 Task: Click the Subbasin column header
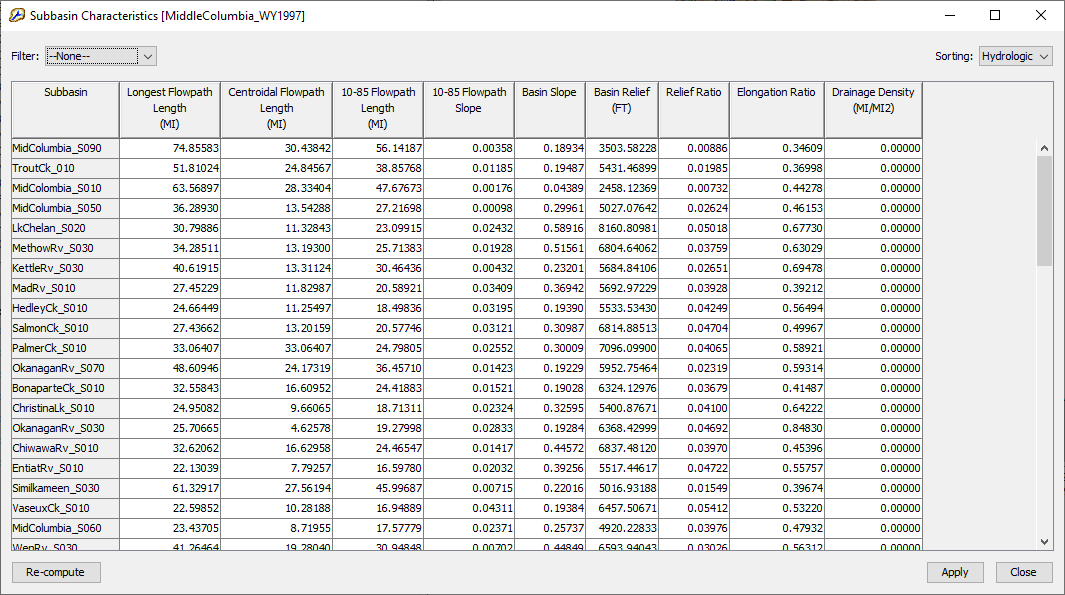coord(65,110)
